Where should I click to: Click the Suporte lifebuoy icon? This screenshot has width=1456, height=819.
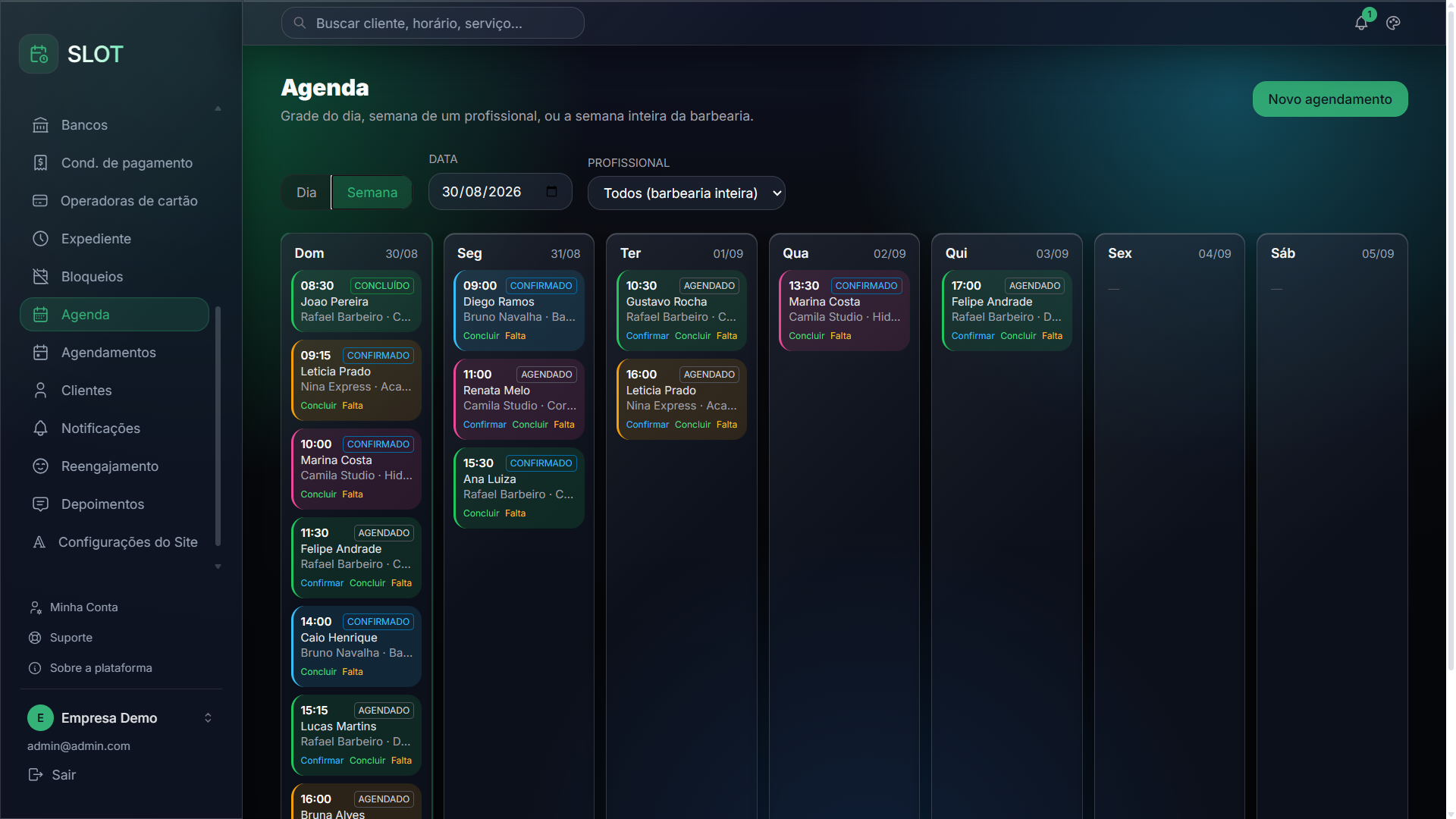click(35, 638)
